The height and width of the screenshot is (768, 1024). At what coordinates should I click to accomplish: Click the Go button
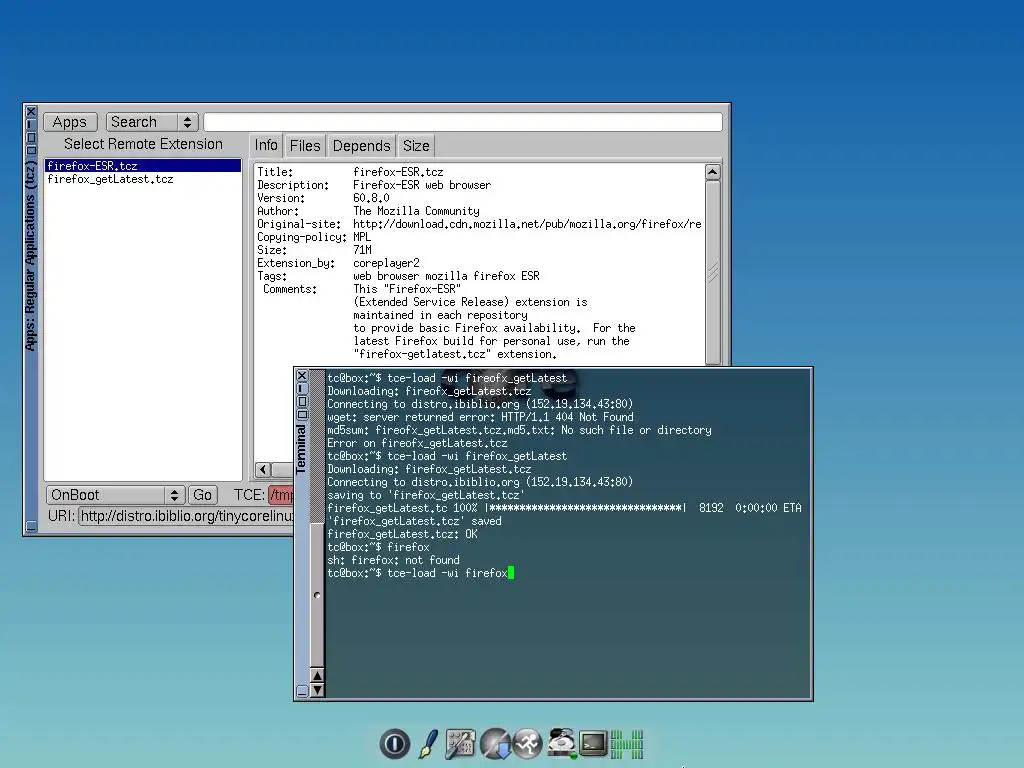(x=202, y=495)
